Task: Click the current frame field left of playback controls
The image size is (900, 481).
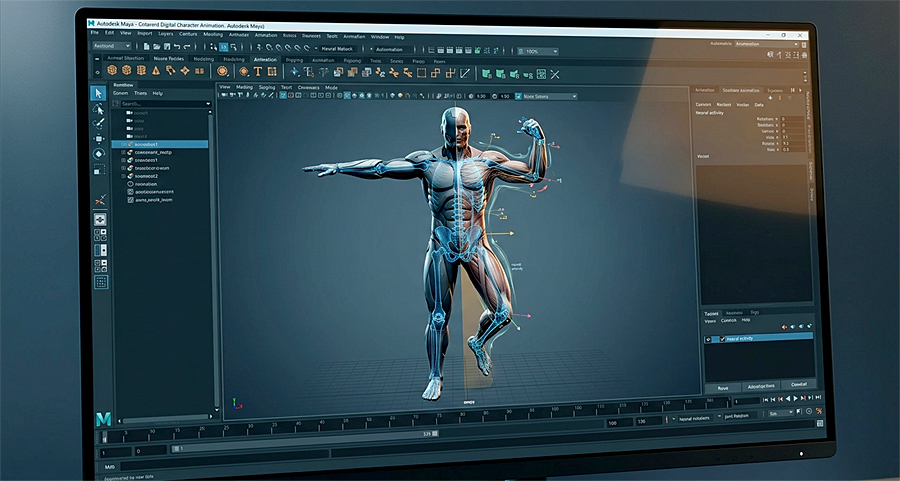Action: tap(746, 401)
